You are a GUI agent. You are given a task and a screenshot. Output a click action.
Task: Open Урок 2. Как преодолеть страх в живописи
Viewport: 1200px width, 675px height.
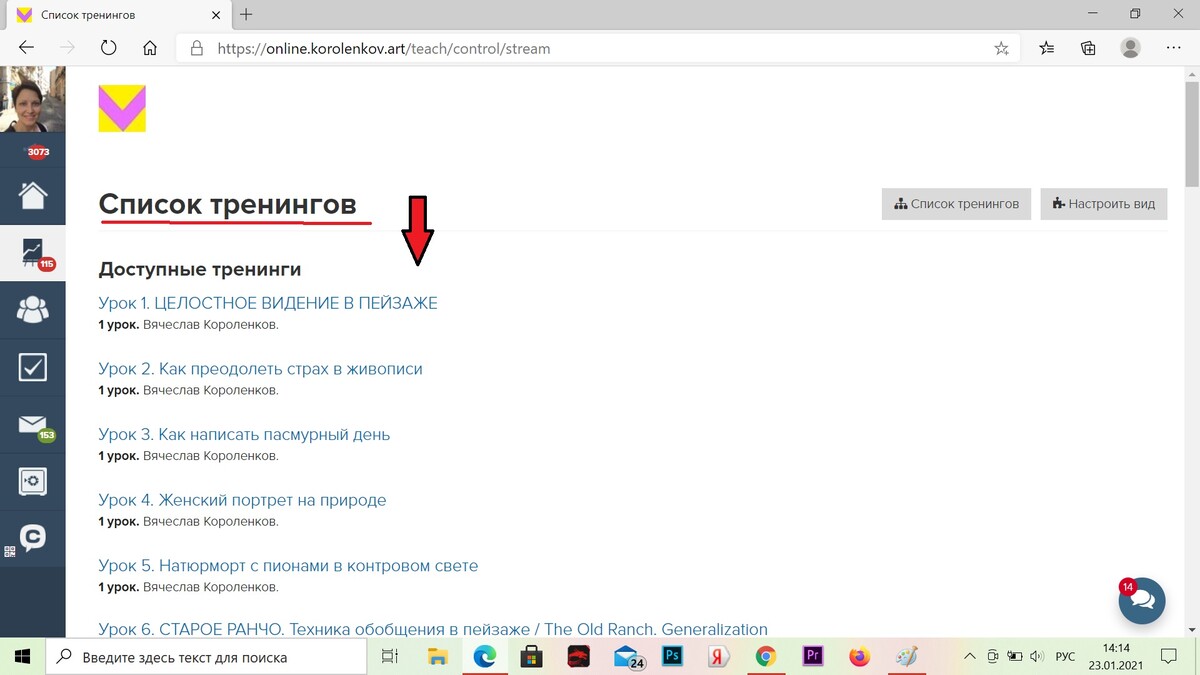(x=260, y=369)
